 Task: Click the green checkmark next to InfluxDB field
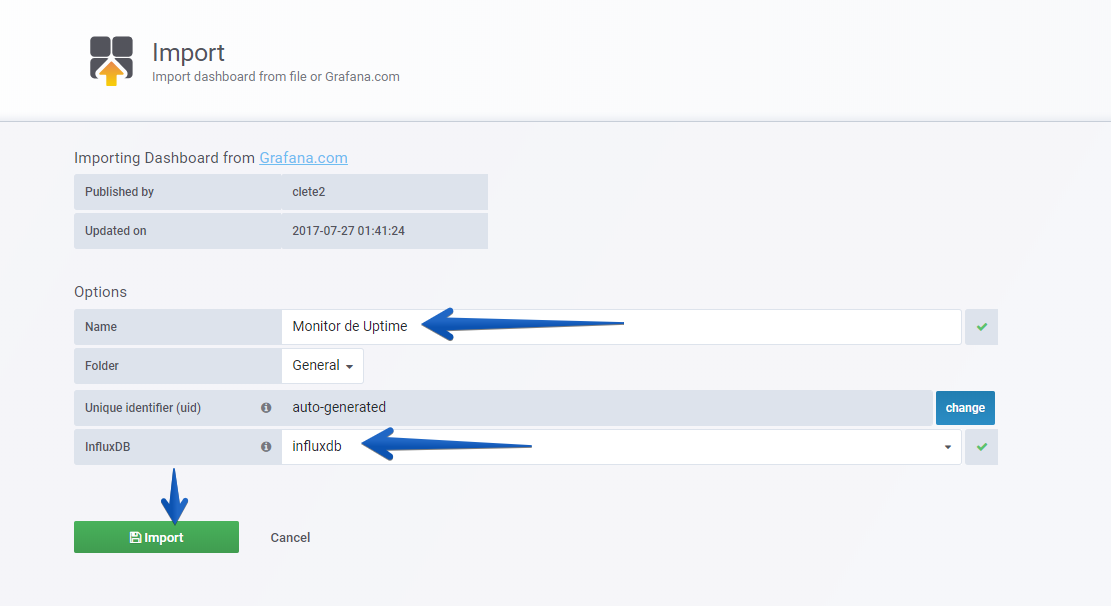tap(981, 447)
